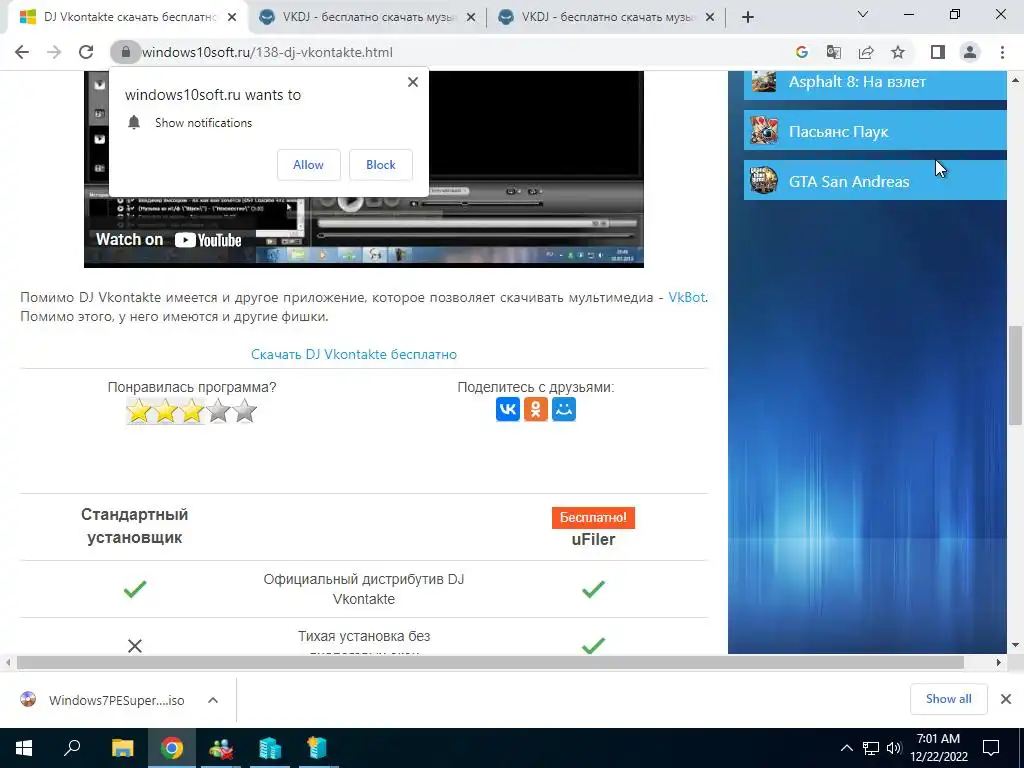1024x768 pixels.
Task: Block notifications from windows10soft.ru
Action: [381, 165]
